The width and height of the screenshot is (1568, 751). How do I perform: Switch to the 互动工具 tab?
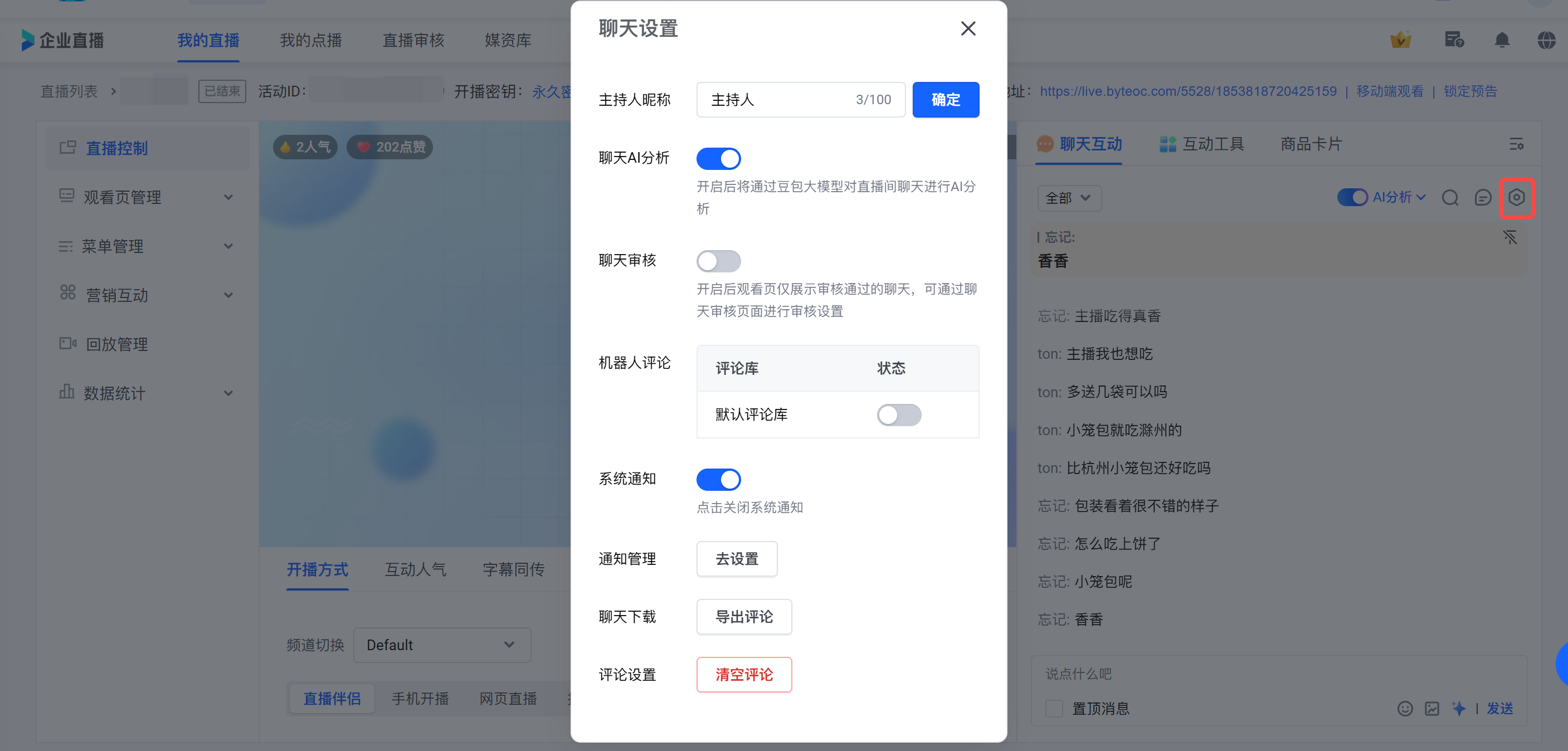pyautogui.click(x=1201, y=144)
